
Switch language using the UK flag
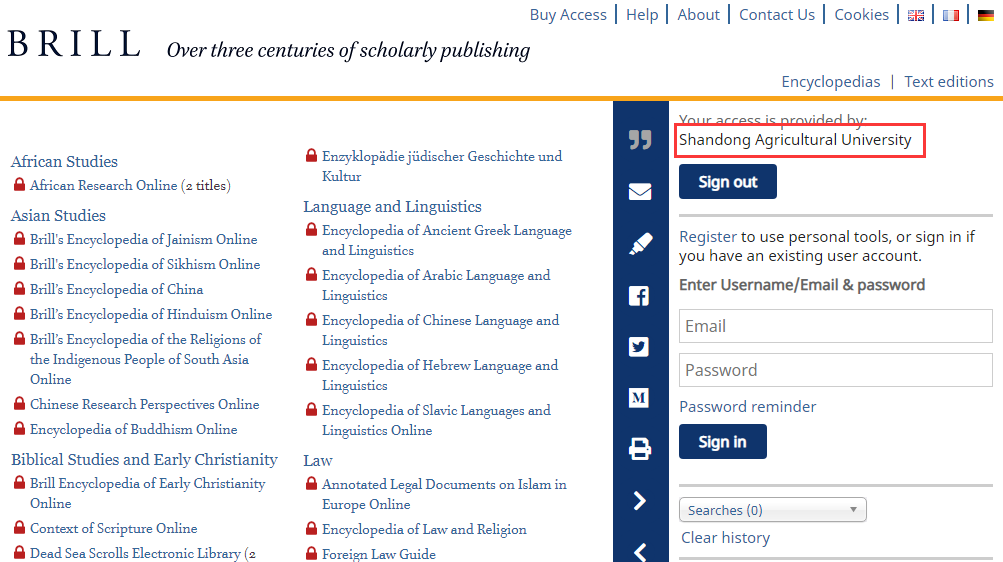click(x=915, y=15)
